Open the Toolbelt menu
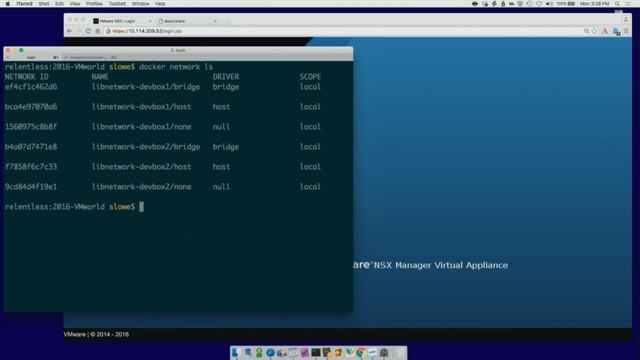 point(117,4)
